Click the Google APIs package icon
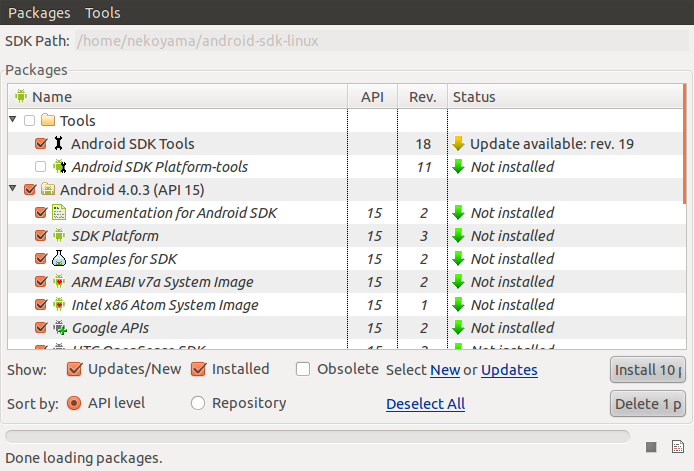 59,328
